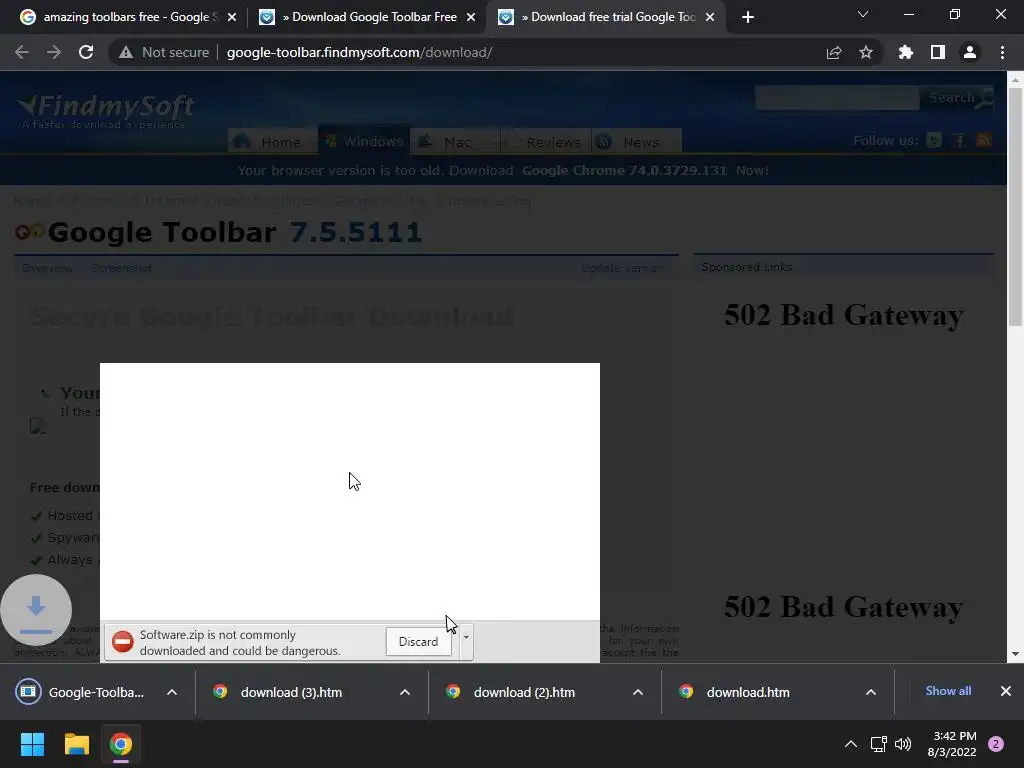Show hidden system tray icons
This screenshot has height=768, width=1024.
(851, 744)
